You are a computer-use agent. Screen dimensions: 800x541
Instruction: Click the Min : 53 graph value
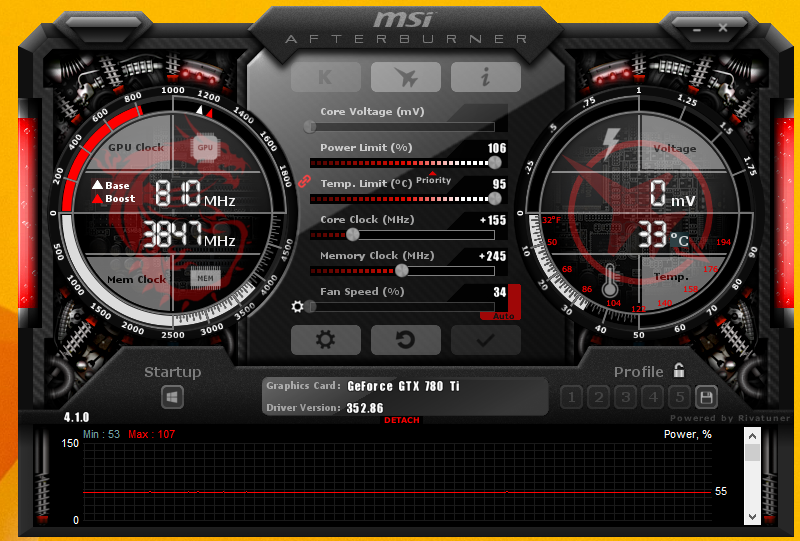pyautogui.click(x=101, y=434)
